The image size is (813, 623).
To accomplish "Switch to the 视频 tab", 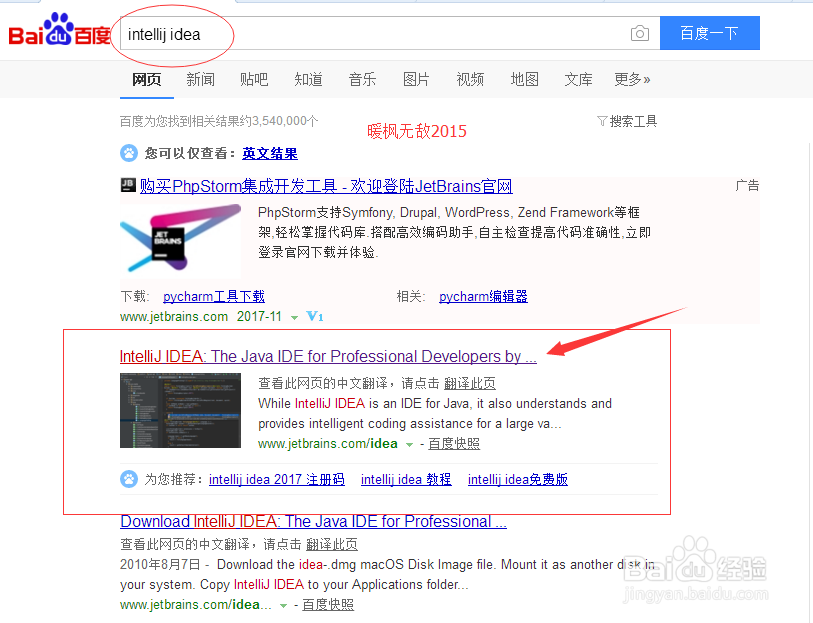I will click(x=470, y=79).
